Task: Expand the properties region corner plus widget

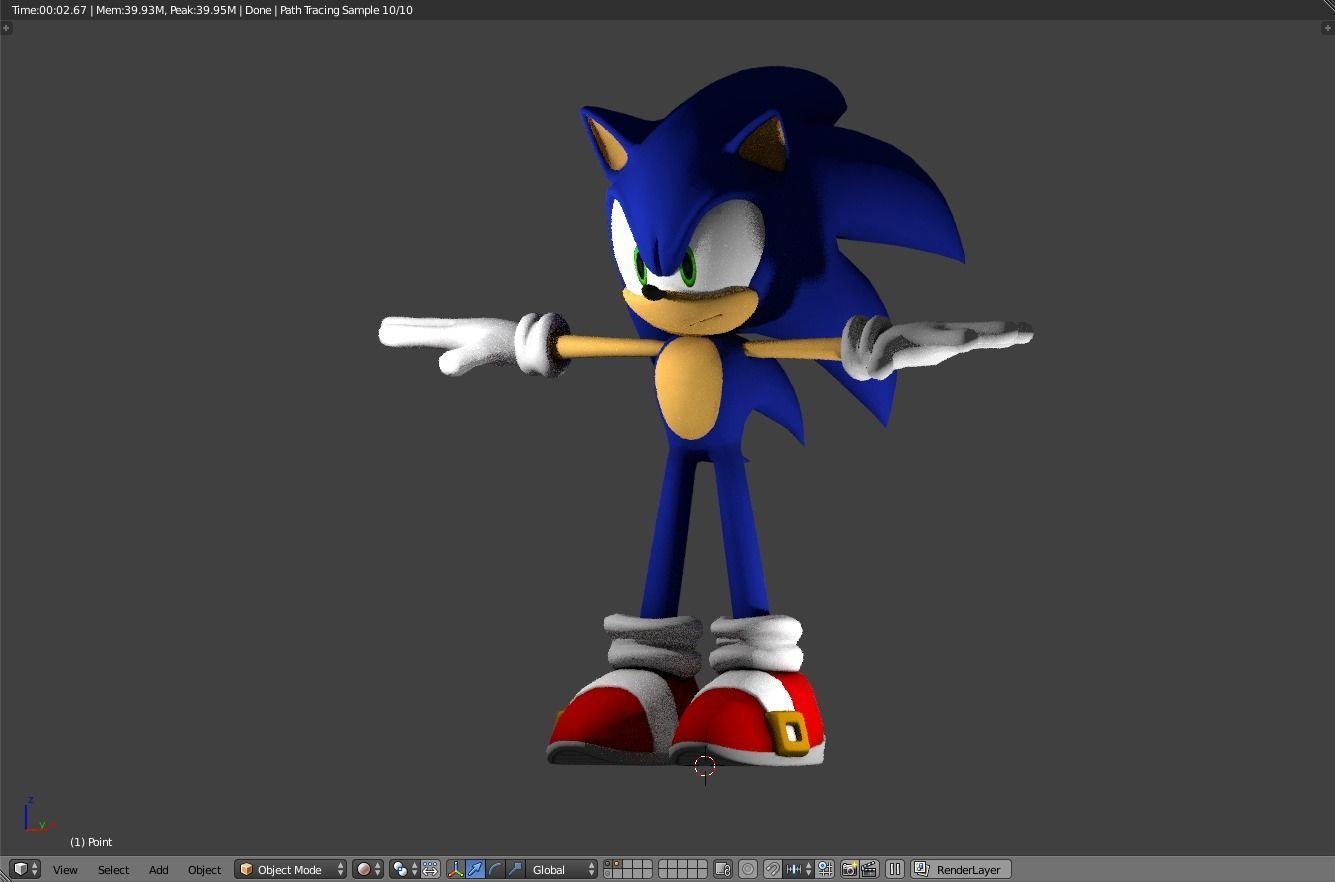Action: click(x=1327, y=27)
